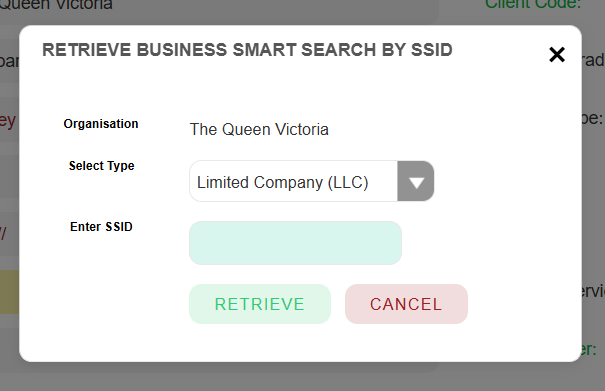Screen dimensions: 605x391
Task: Open the Limited Company (LLC) combo box
Action: pos(311,181)
